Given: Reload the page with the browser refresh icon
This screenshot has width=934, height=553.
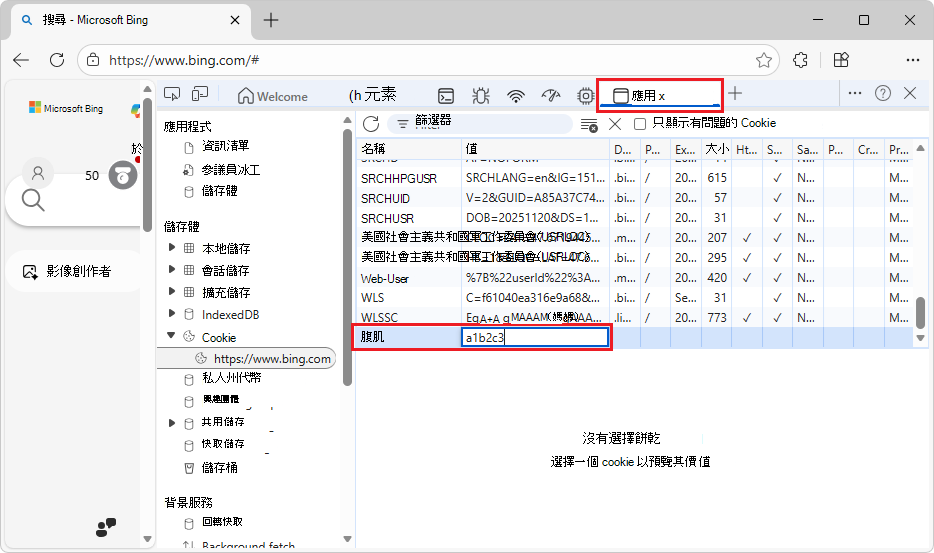Looking at the screenshot, I should [57, 60].
